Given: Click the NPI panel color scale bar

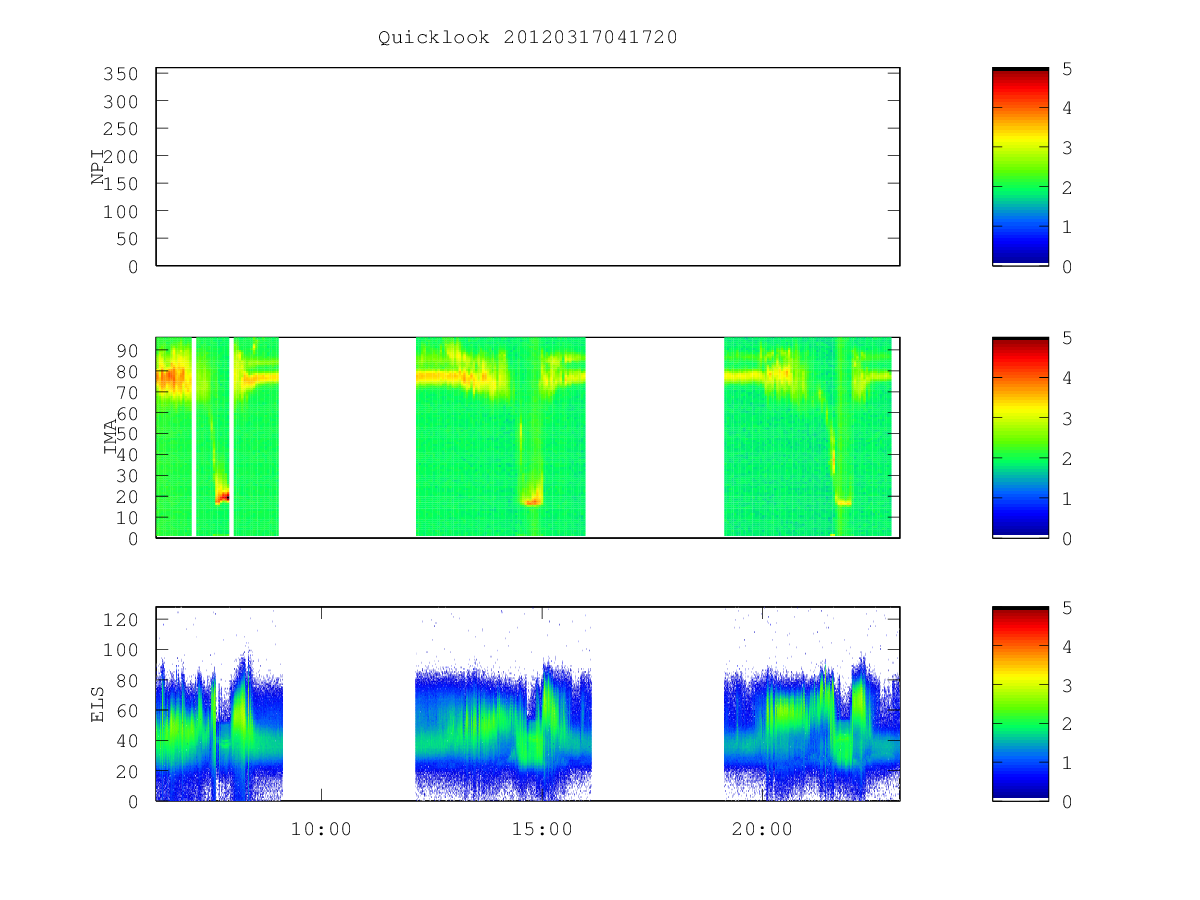Looking at the screenshot, I should pos(1020,166).
